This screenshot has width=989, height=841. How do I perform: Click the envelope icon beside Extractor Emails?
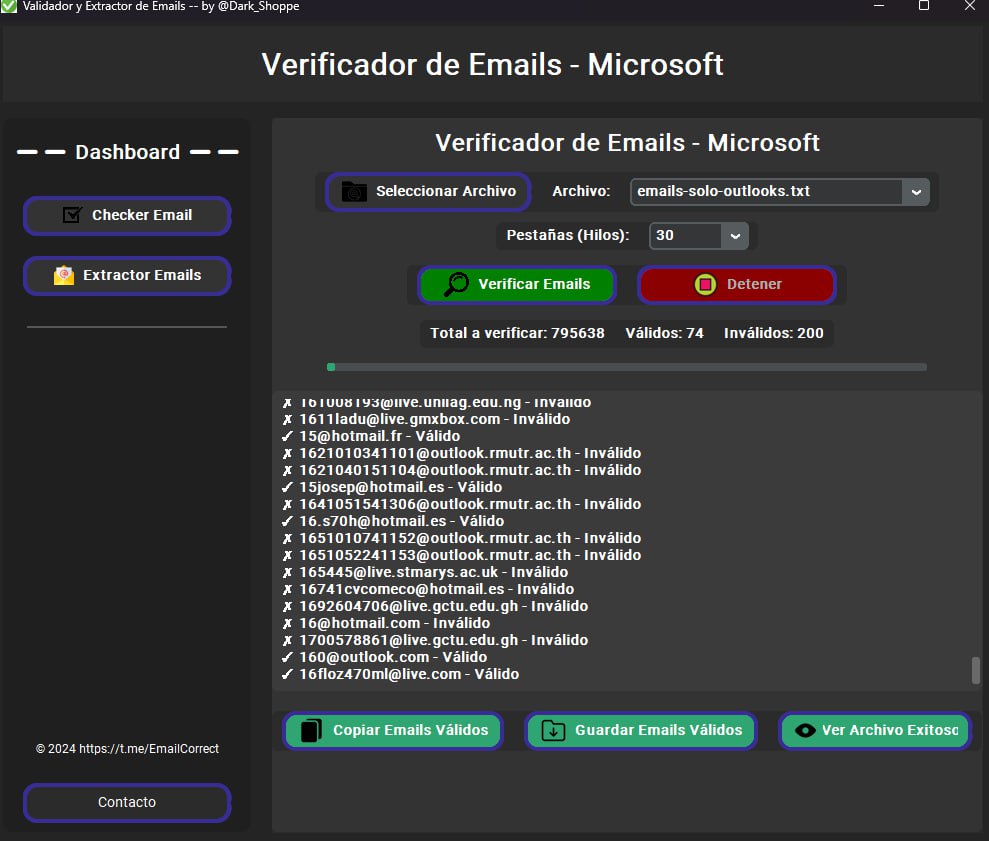(63, 273)
